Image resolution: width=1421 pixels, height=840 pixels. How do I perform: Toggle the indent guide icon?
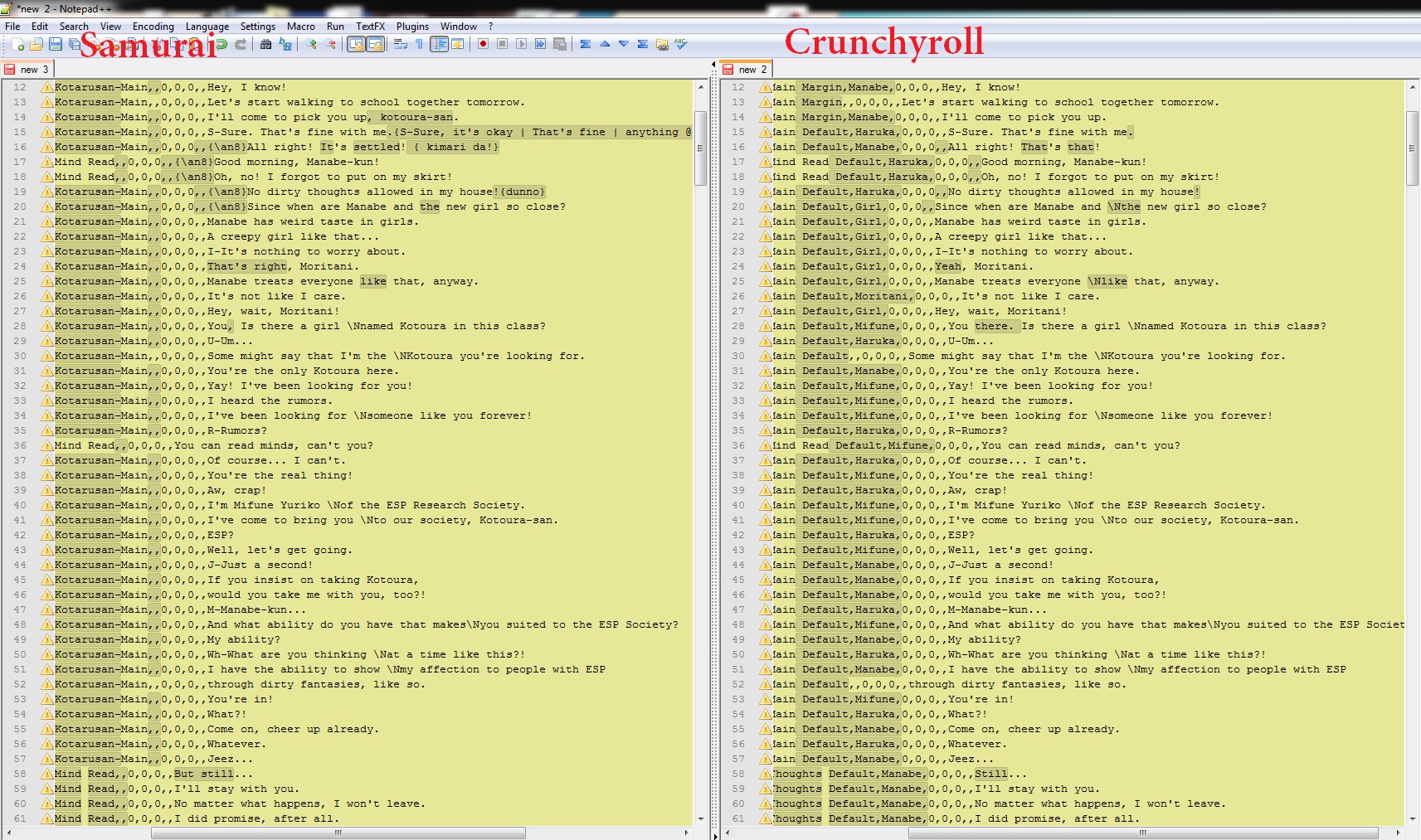439,44
